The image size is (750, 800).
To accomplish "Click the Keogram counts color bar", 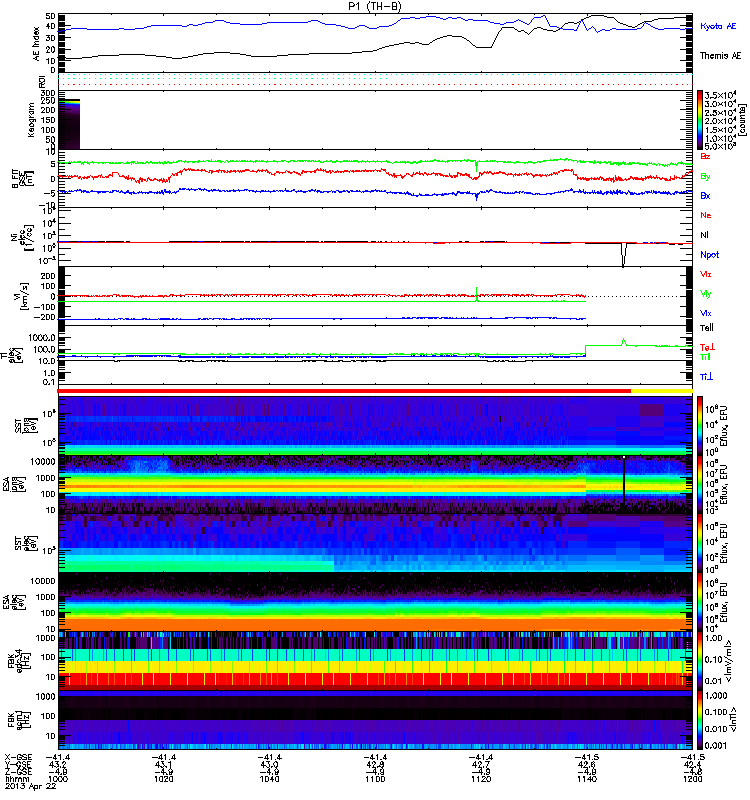I will pos(700,120).
